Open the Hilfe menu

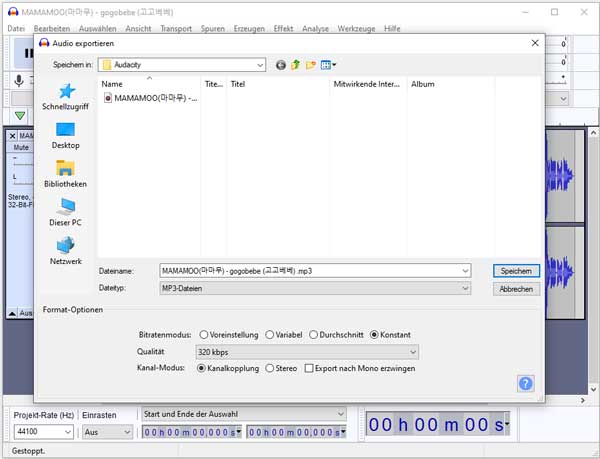pyautogui.click(x=392, y=29)
